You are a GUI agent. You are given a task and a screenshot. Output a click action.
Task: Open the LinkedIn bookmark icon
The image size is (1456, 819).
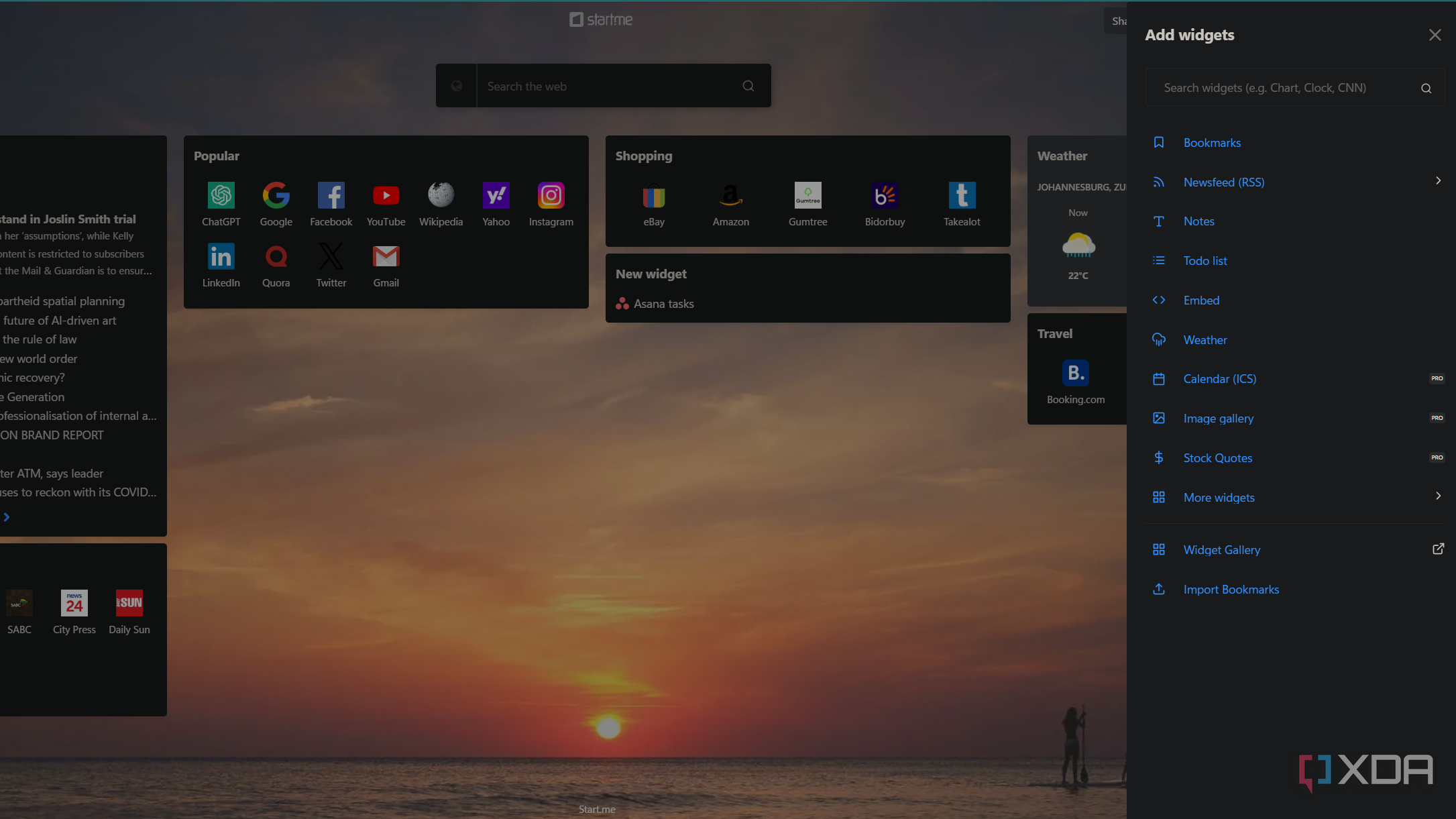click(221, 256)
